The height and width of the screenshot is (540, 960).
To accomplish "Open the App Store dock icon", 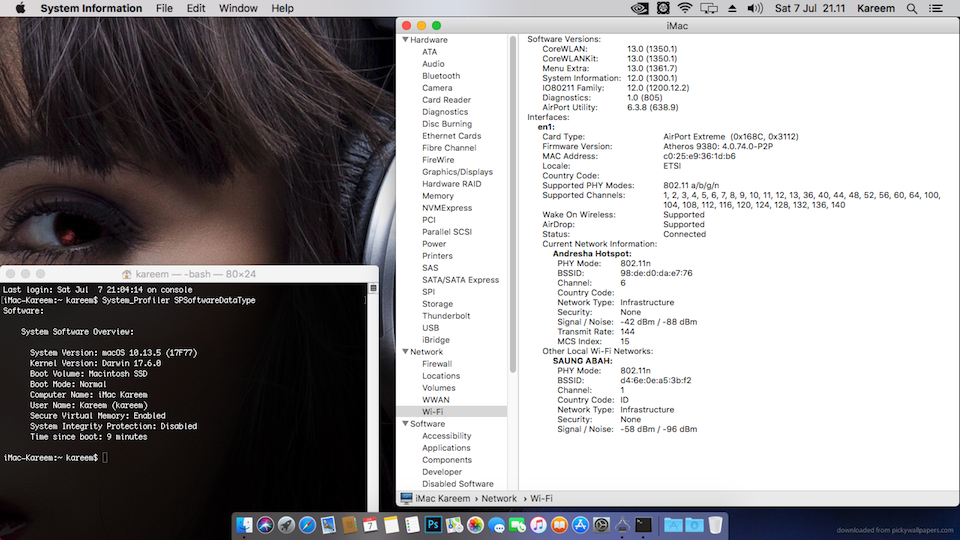I will [x=581, y=524].
